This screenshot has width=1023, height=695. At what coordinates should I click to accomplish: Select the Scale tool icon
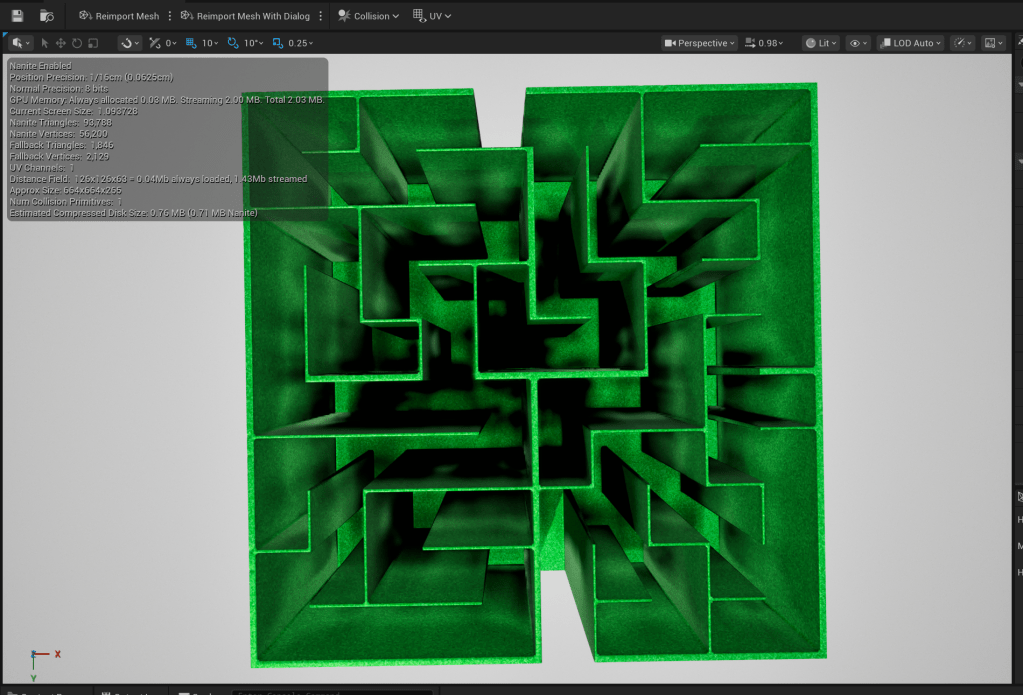click(93, 43)
